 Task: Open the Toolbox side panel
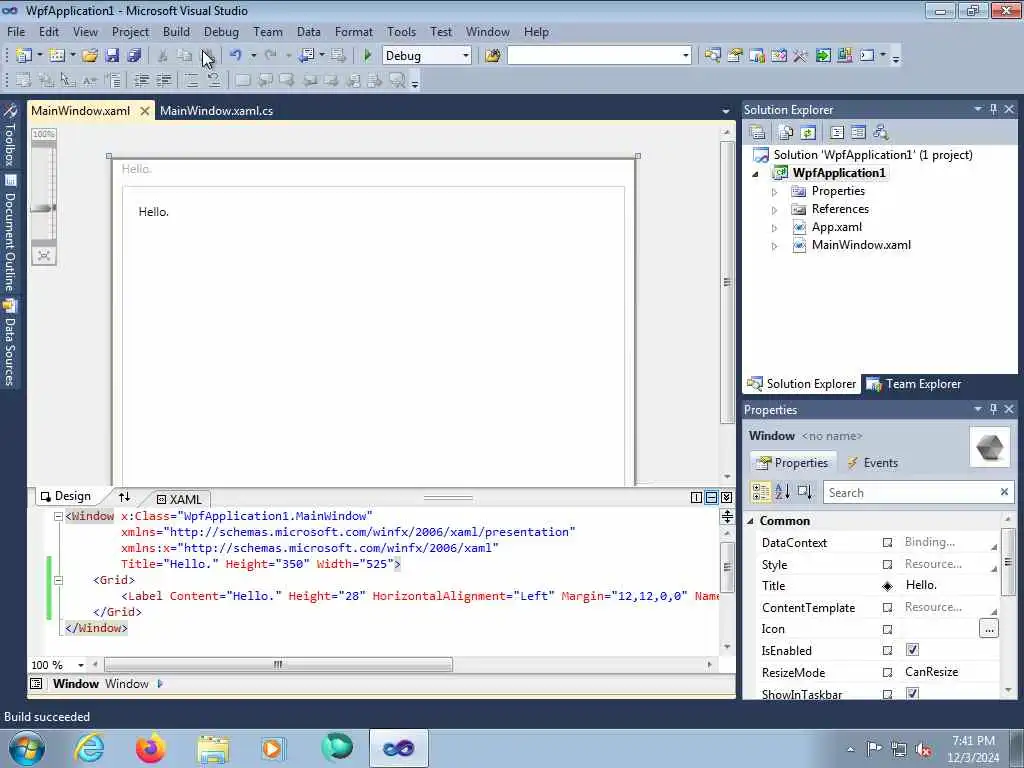(10, 136)
